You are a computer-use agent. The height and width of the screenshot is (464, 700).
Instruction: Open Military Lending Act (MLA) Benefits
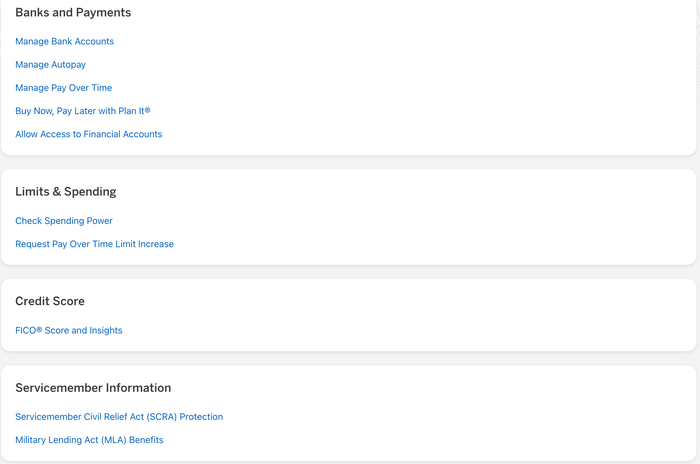(x=89, y=440)
